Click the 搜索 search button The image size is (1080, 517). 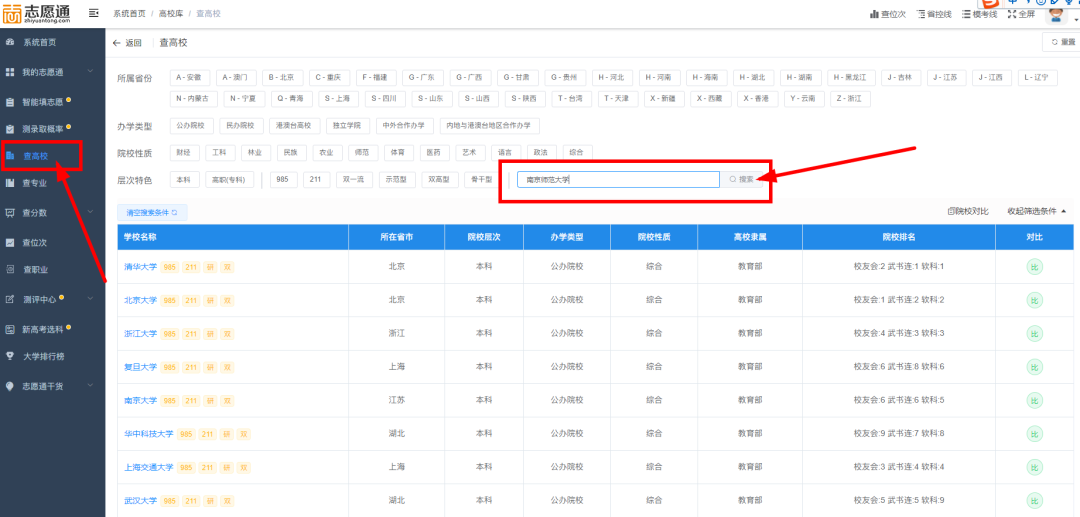click(741, 180)
